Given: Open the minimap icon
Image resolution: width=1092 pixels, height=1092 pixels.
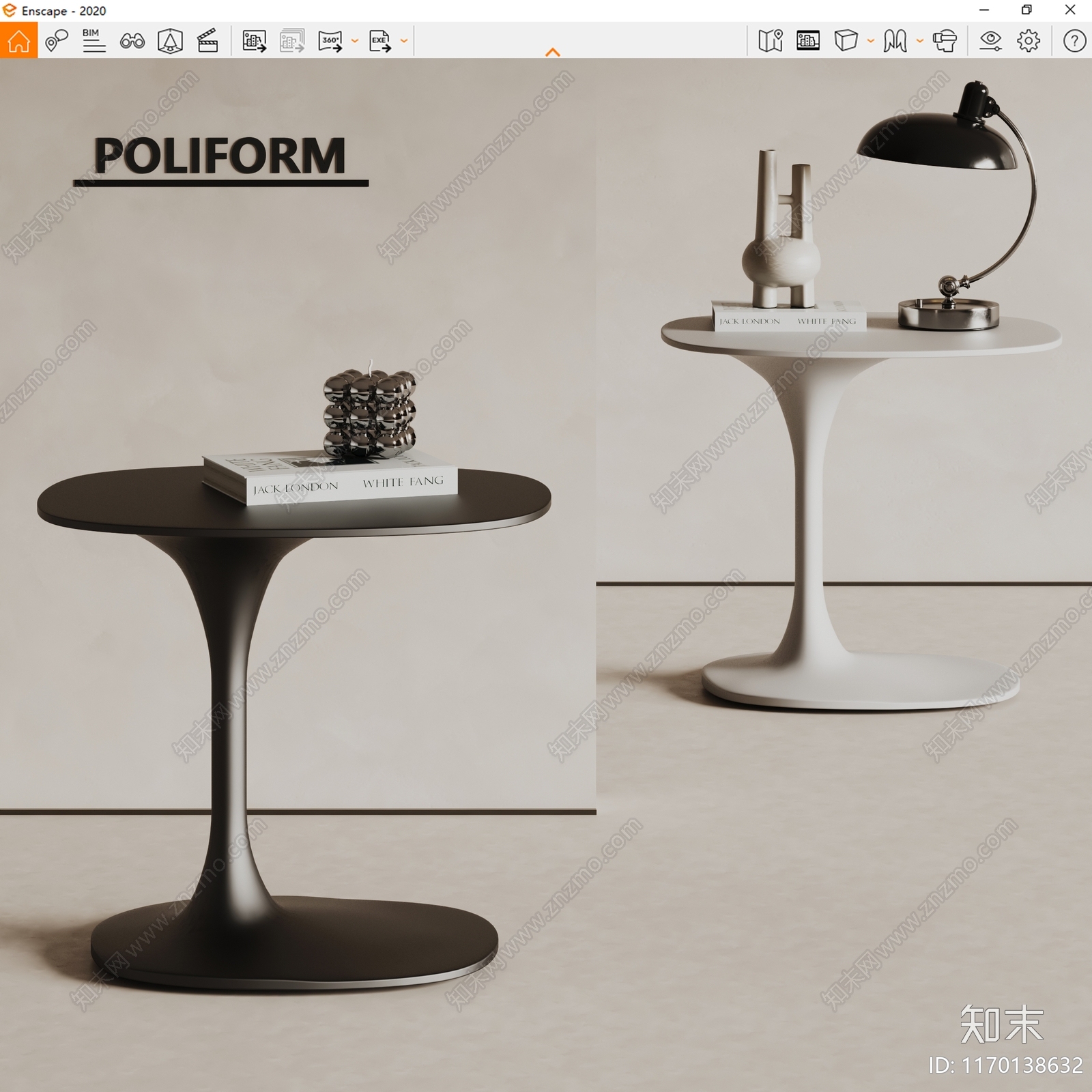Looking at the screenshot, I should pos(771,41).
